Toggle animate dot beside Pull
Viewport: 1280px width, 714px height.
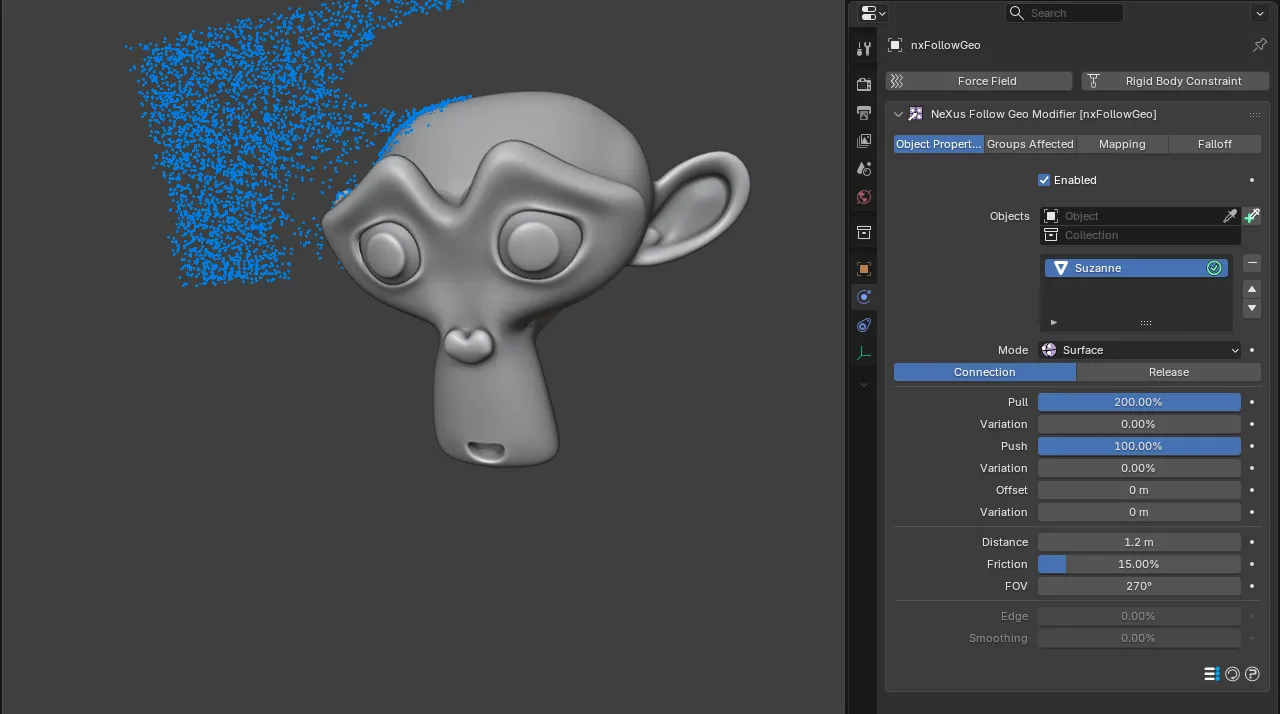tap(1252, 402)
